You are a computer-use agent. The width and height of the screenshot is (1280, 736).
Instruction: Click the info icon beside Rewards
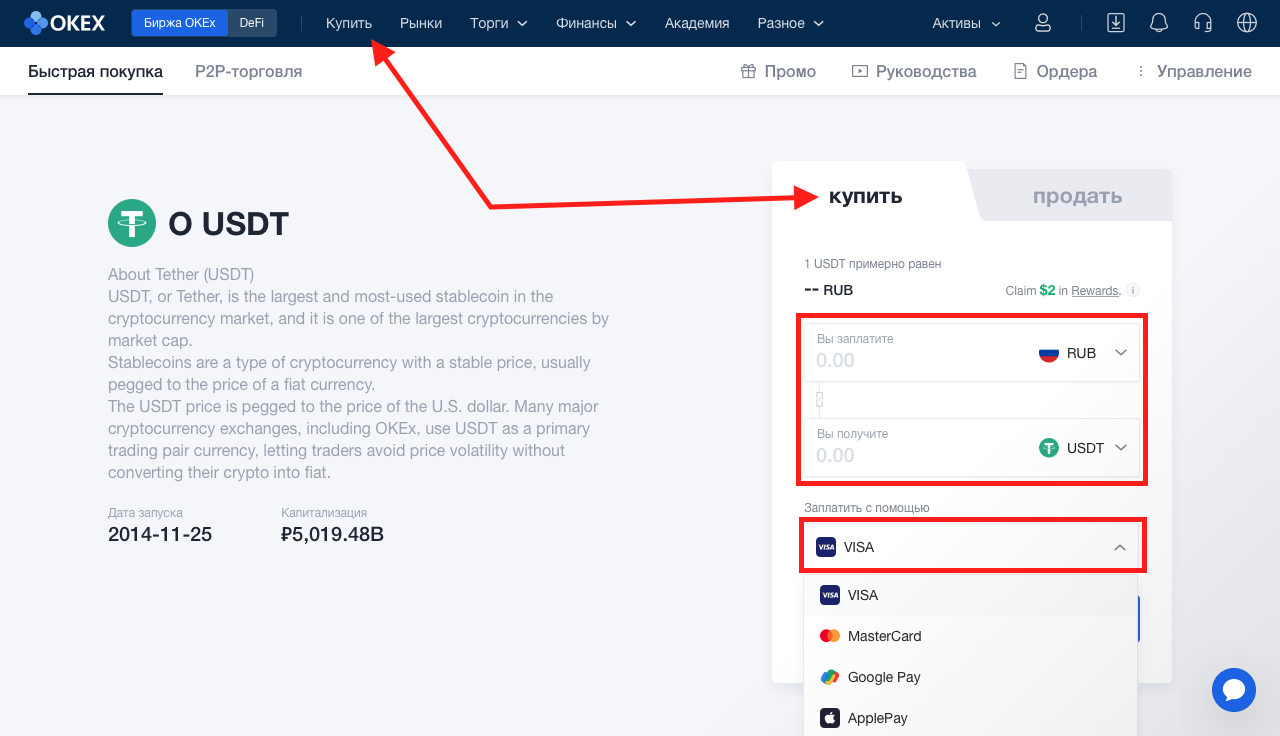tap(1133, 290)
